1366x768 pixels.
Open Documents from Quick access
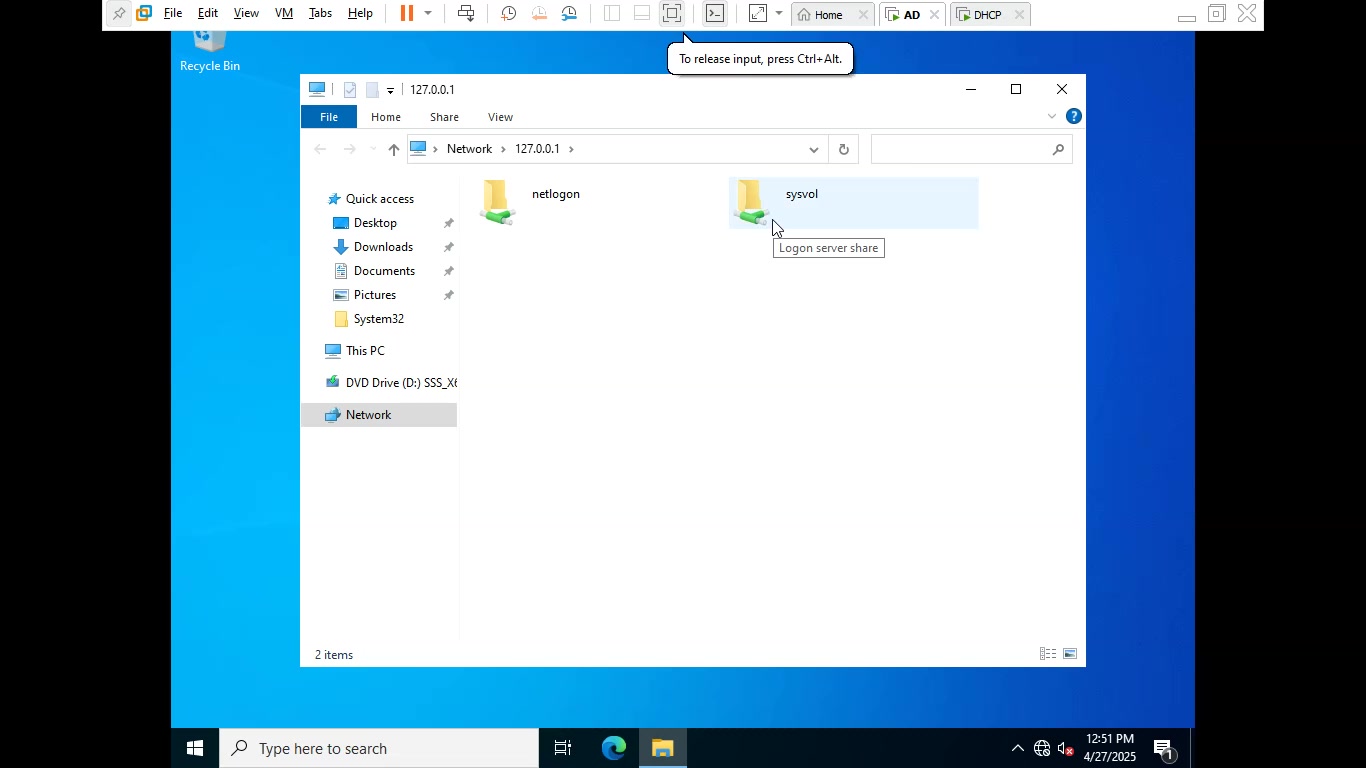tap(384, 271)
